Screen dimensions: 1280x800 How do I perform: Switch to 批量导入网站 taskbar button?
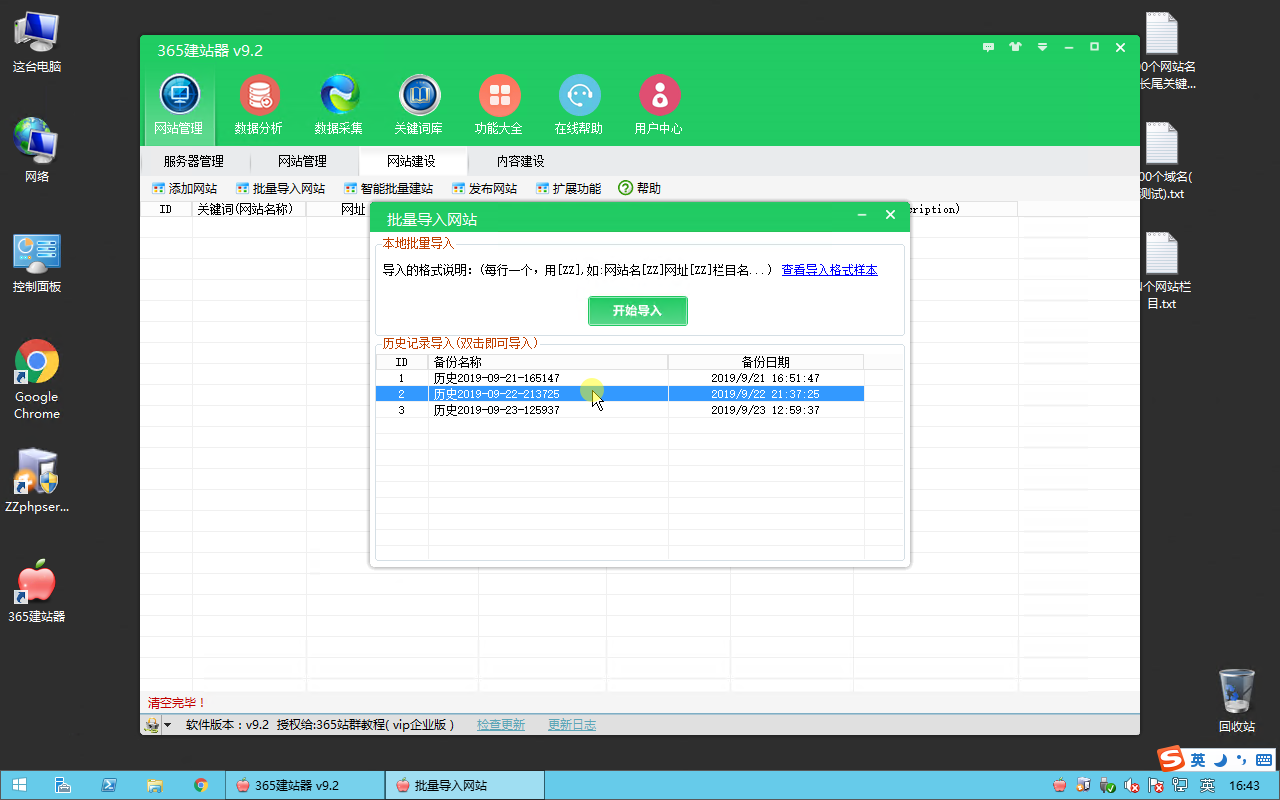click(x=465, y=785)
